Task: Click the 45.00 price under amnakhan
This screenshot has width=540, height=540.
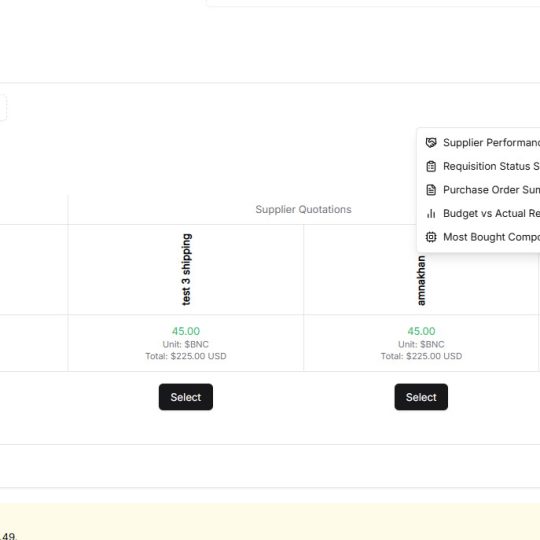Action: [x=421, y=331]
